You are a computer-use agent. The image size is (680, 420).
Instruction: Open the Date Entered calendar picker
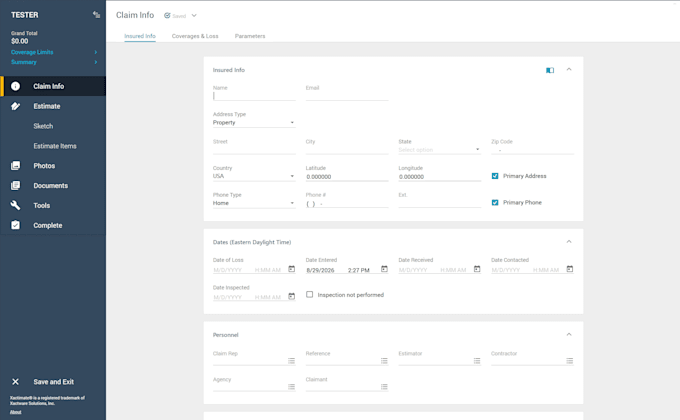click(384, 269)
